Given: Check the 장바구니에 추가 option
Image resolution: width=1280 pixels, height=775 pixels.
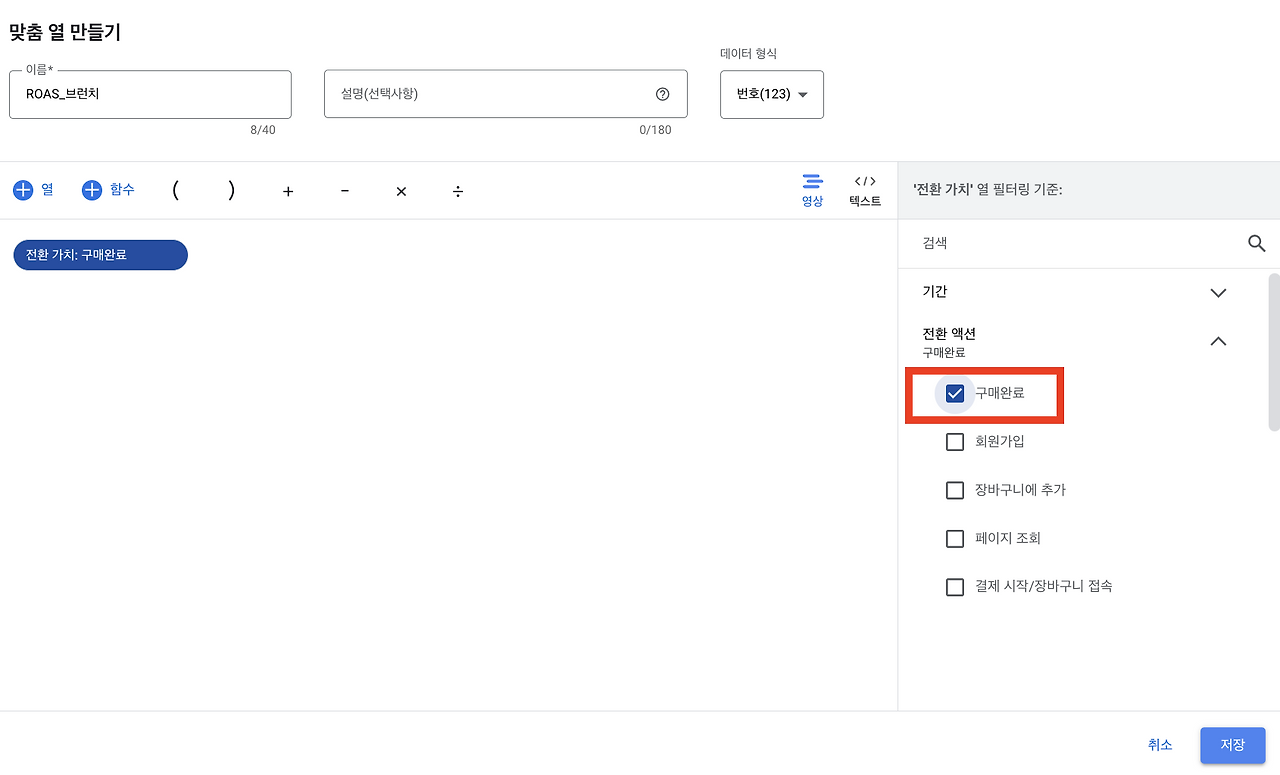Looking at the screenshot, I should (x=955, y=490).
